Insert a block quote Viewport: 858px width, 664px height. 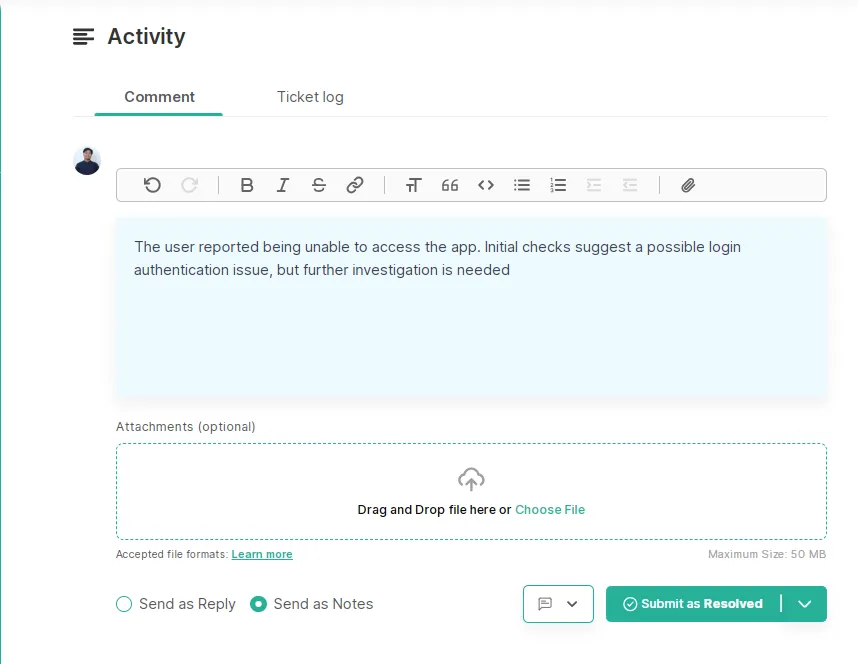[450, 186]
